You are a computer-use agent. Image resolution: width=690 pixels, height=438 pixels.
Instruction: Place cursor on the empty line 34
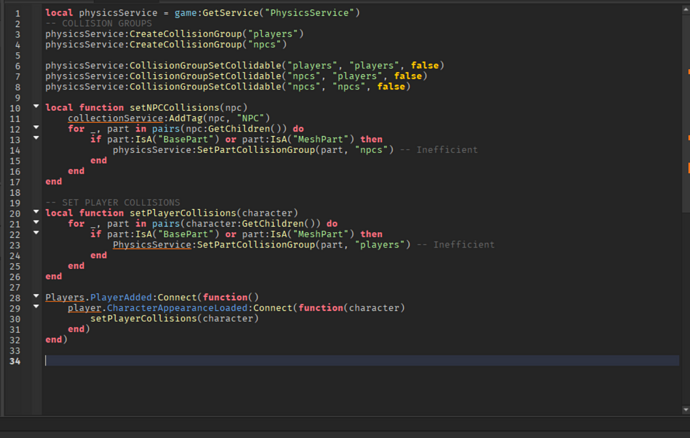(x=200, y=360)
